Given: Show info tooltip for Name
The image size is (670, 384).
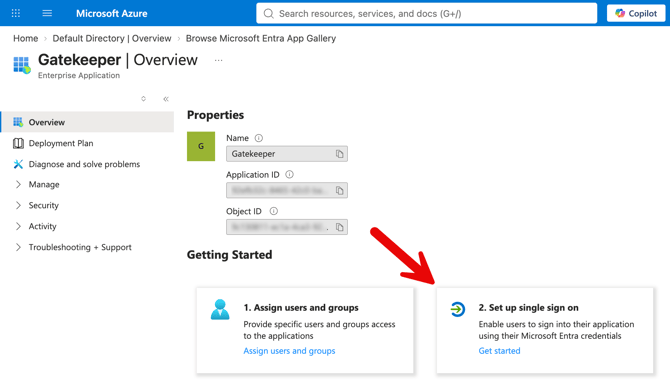Looking at the screenshot, I should click(x=259, y=138).
